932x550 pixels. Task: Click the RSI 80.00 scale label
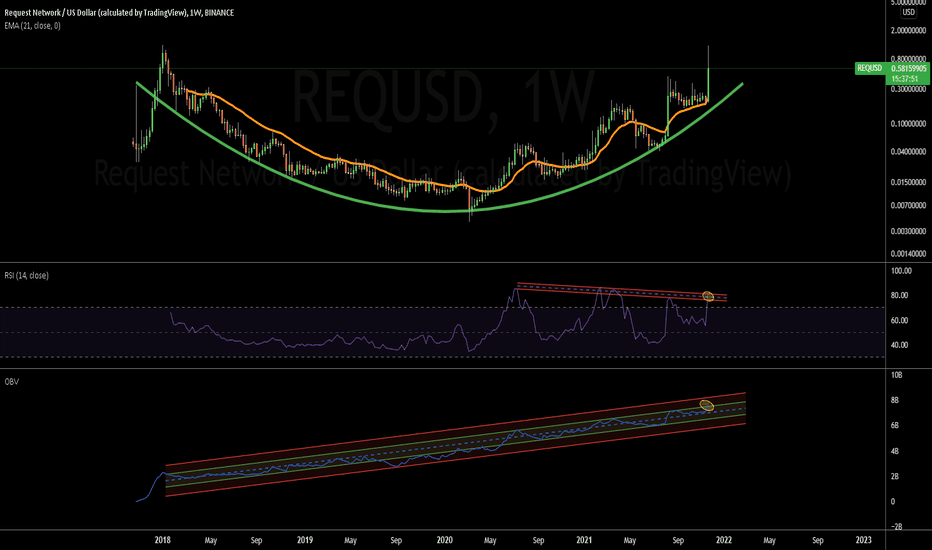[900, 296]
